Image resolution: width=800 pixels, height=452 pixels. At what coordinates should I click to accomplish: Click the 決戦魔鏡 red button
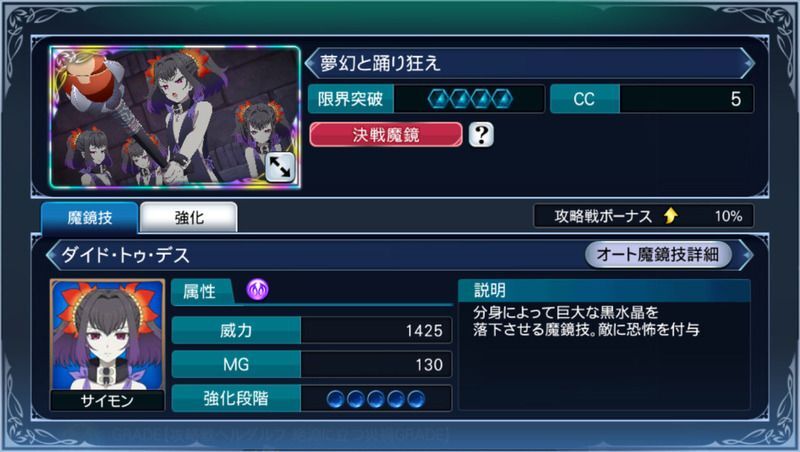point(386,135)
